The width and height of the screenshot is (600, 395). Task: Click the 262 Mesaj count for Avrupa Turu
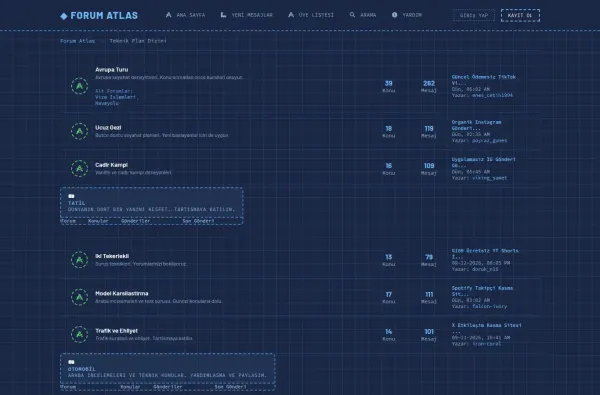click(429, 83)
